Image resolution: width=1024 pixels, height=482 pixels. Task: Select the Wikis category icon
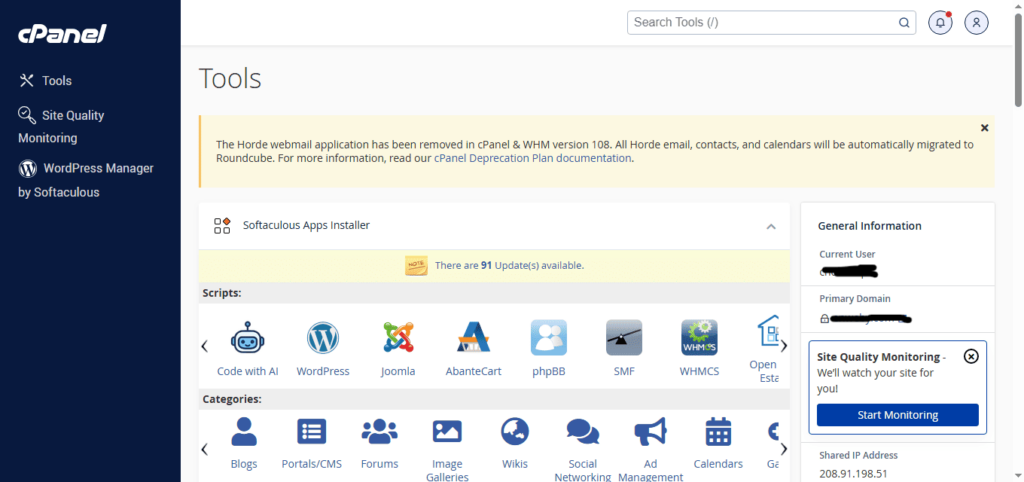point(515,432)
